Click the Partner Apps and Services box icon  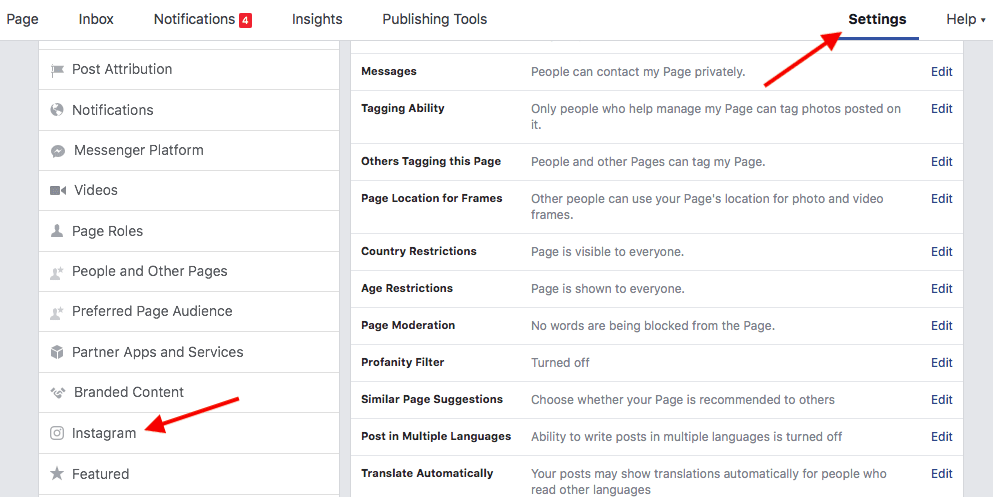pyautogui.click(x=57, y=352)
